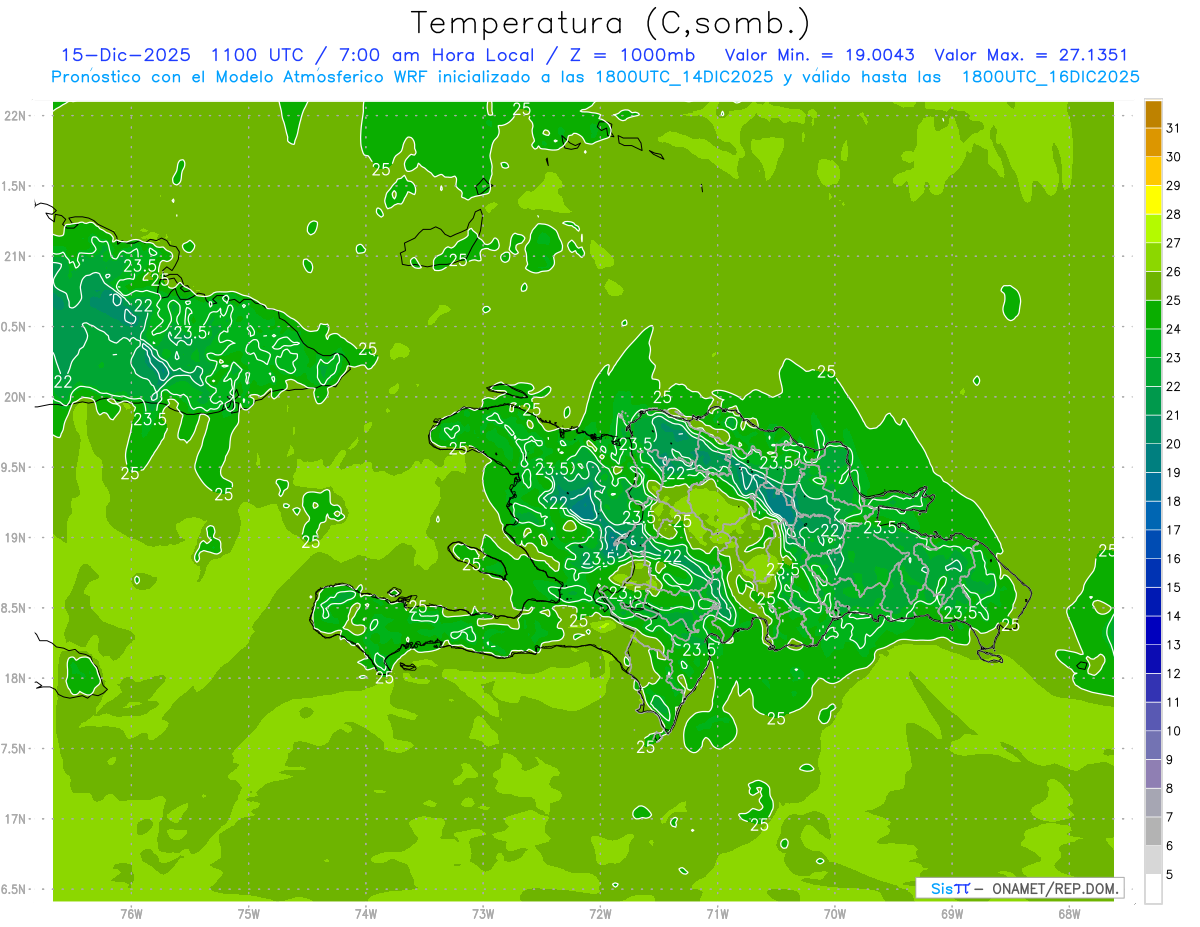Click the 72W longitude axis label
This screenshot has width=1200, height=927.
point(600,913)
